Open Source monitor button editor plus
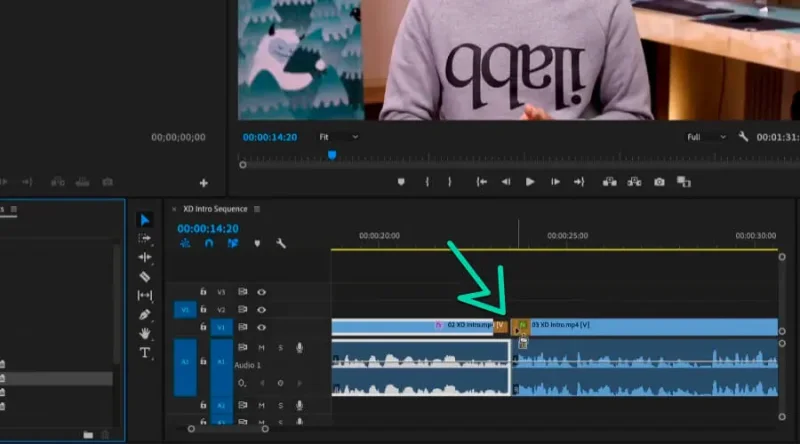Screen dimensions: 800x444 pyautogui.click(x=204, y=183)
